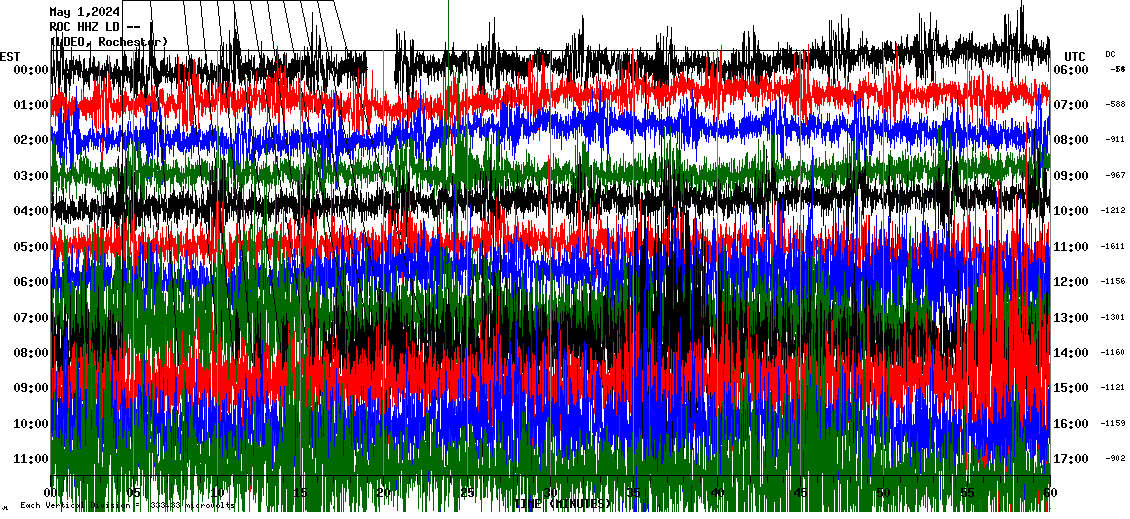Screen dimensions: 1130x519
Task: Click the 15 minute tick on time axis
Action: pos(300,493)
